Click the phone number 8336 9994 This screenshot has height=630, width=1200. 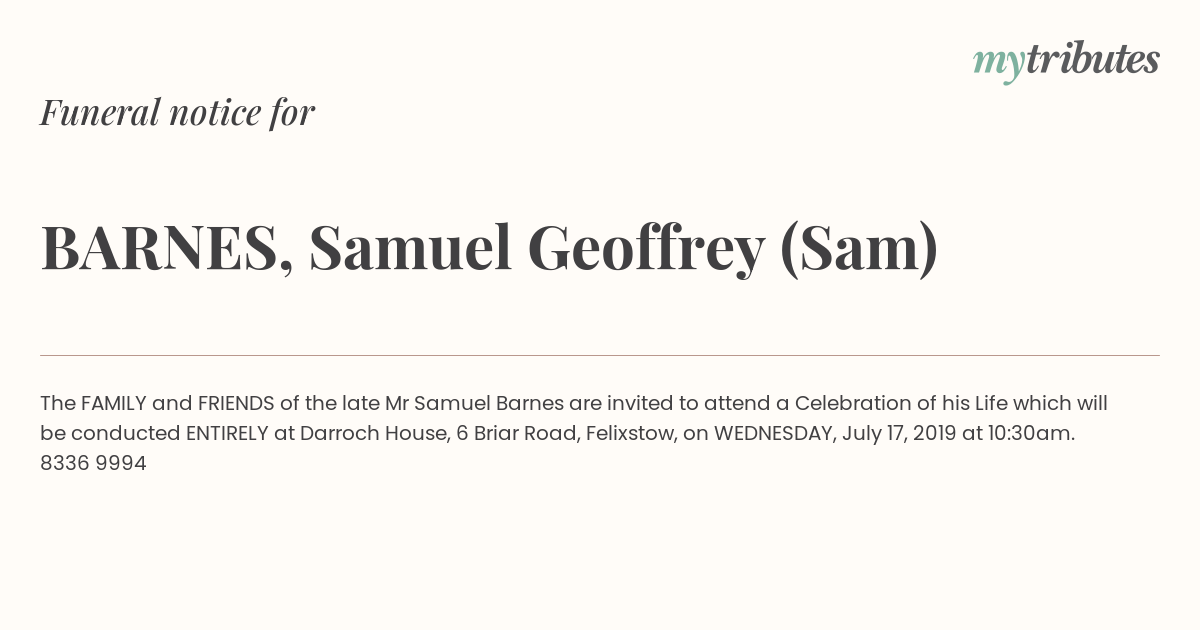93,464
